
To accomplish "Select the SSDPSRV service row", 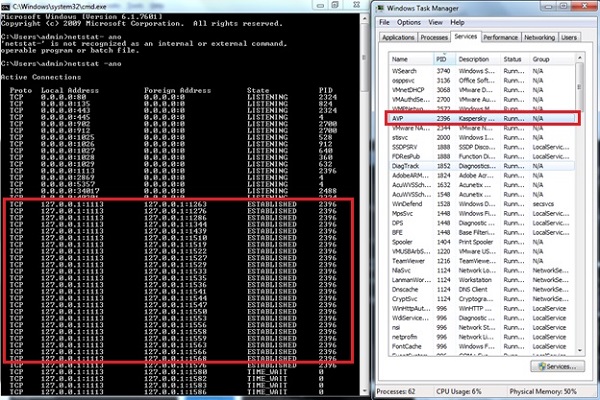I will 482,147.
